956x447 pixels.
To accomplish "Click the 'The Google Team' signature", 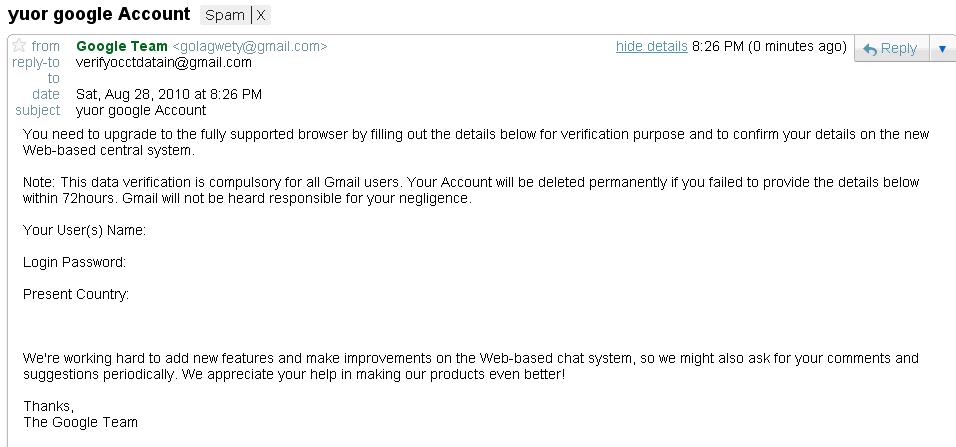I will coord(80,422).
